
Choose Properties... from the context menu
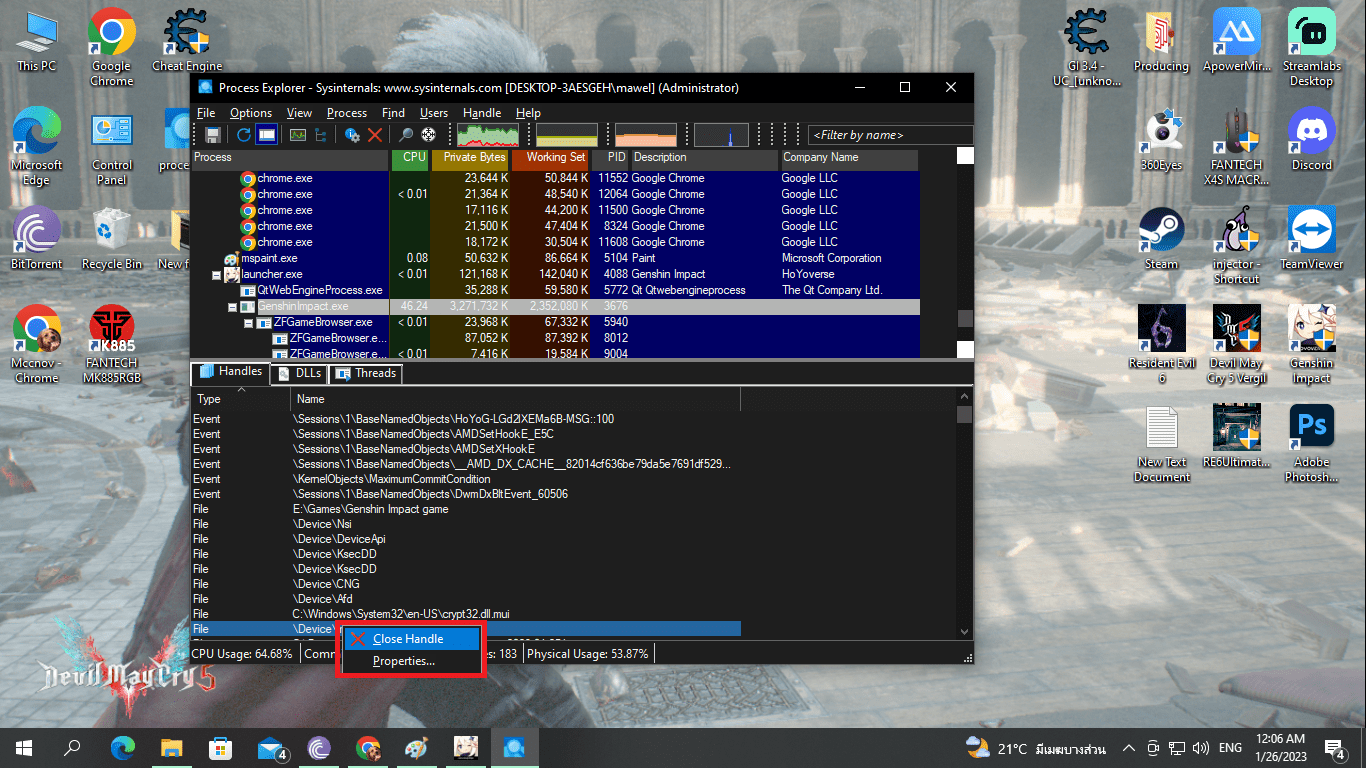click(x=411, y=661)
